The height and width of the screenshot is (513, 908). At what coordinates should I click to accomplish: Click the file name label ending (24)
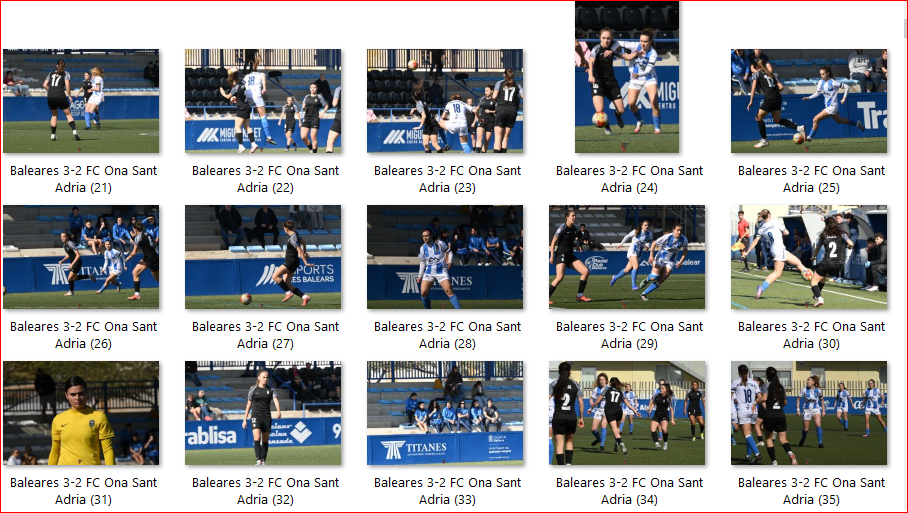(x=629, y=179)
